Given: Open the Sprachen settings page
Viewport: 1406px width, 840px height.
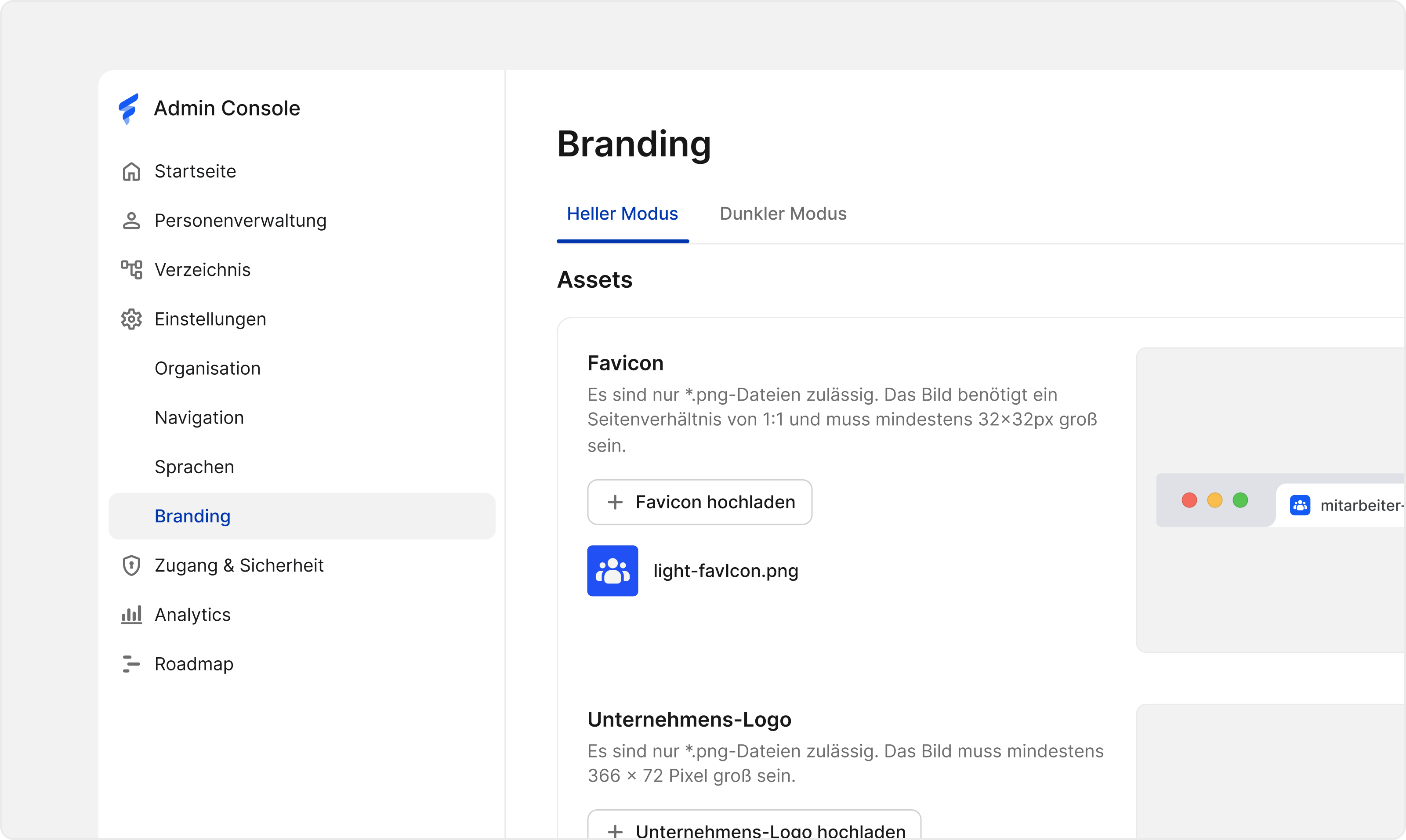Looking at the screenshot, I should click(302, 467).
